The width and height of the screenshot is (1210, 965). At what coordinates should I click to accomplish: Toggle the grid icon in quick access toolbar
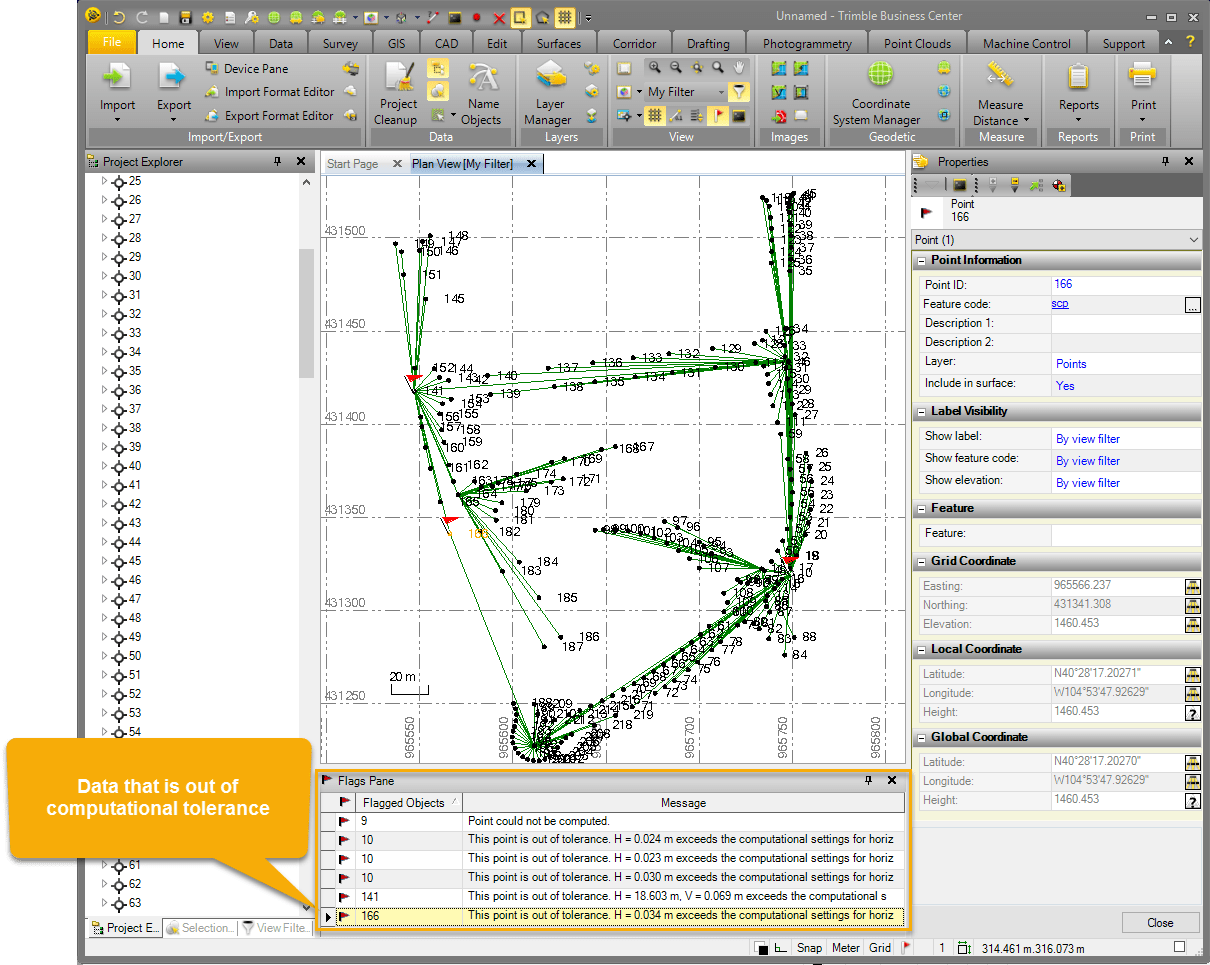pos(565,17)
